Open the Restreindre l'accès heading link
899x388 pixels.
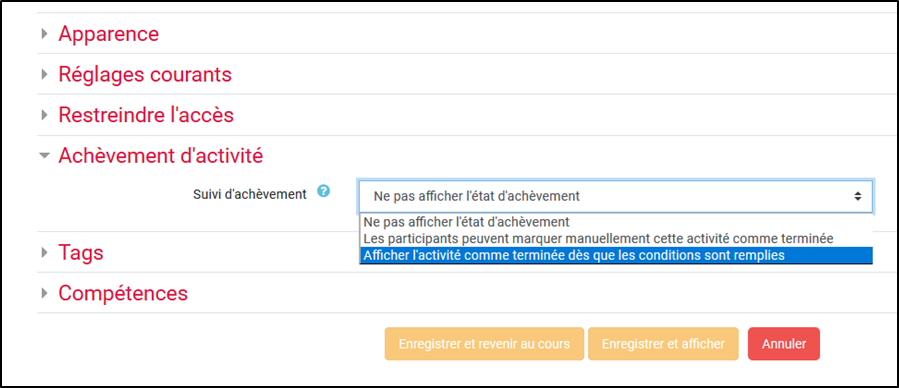click(146, 115)
